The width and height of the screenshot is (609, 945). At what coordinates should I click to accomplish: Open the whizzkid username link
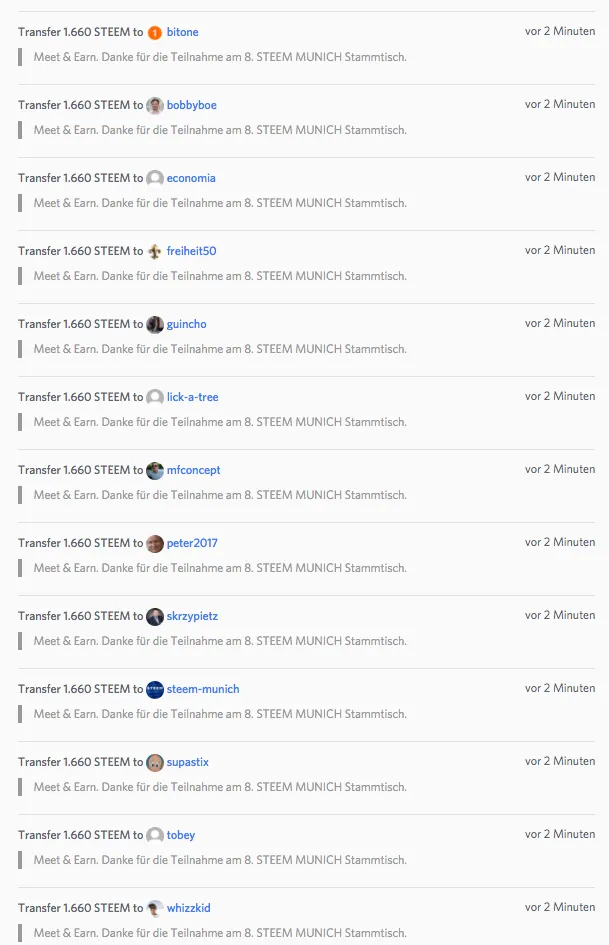189,908
